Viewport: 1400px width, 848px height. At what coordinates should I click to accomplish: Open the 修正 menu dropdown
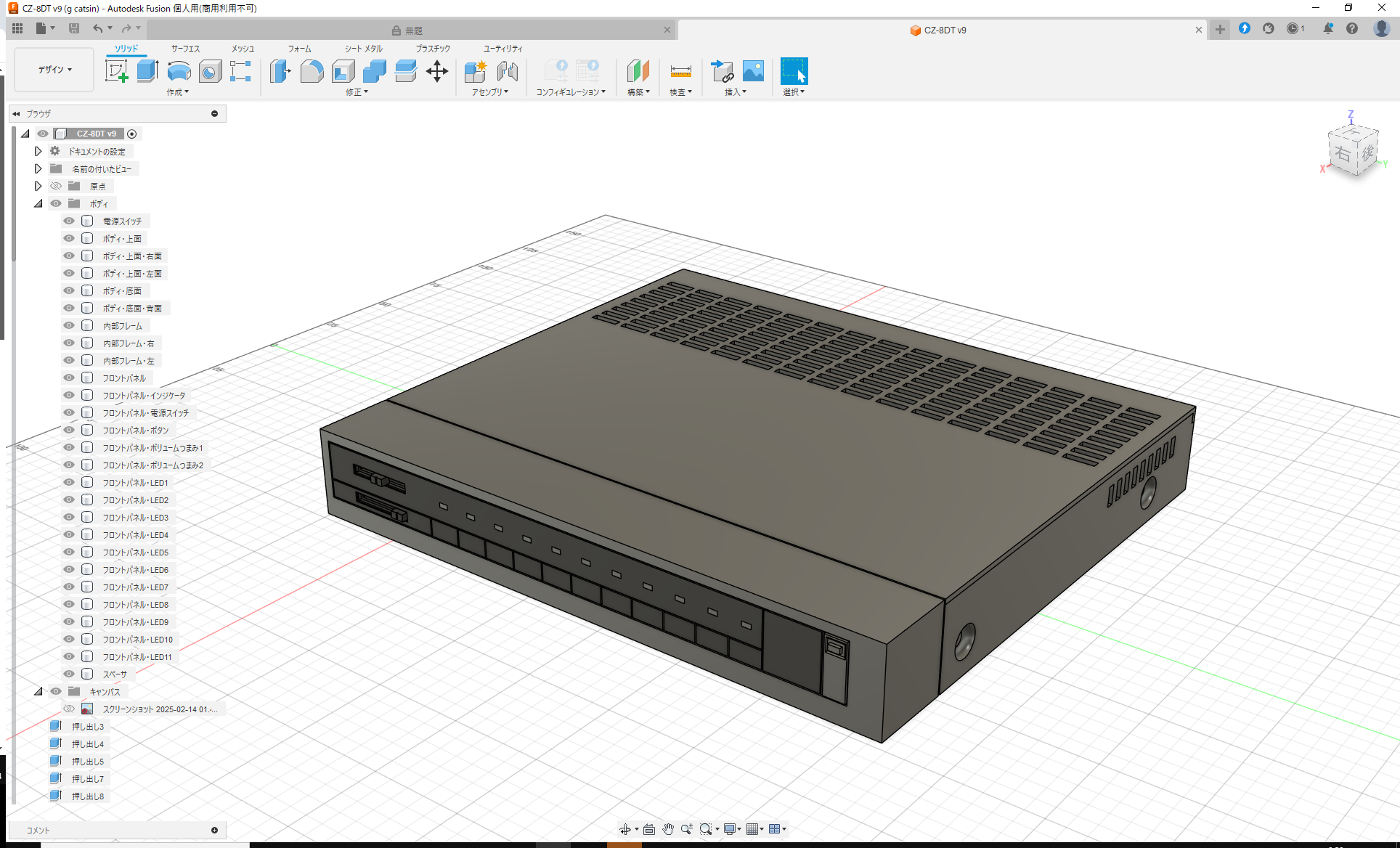(x=357, y=92)
